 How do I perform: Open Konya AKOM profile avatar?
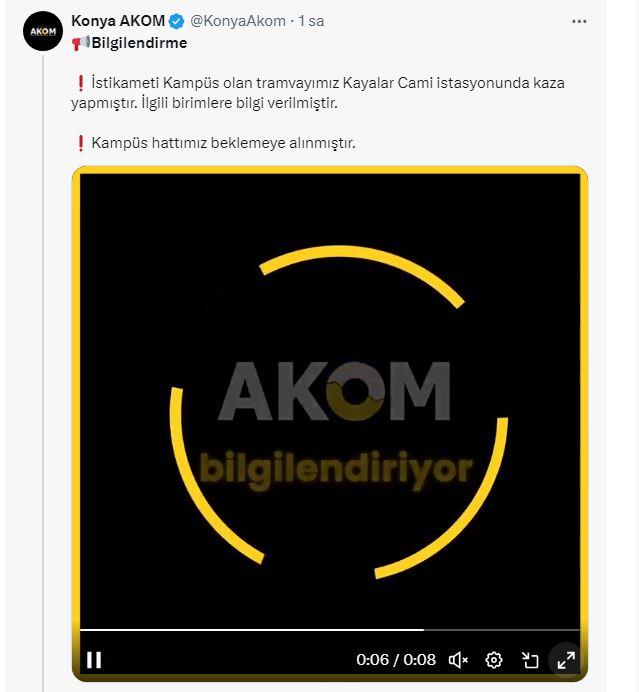coord(43,31)
